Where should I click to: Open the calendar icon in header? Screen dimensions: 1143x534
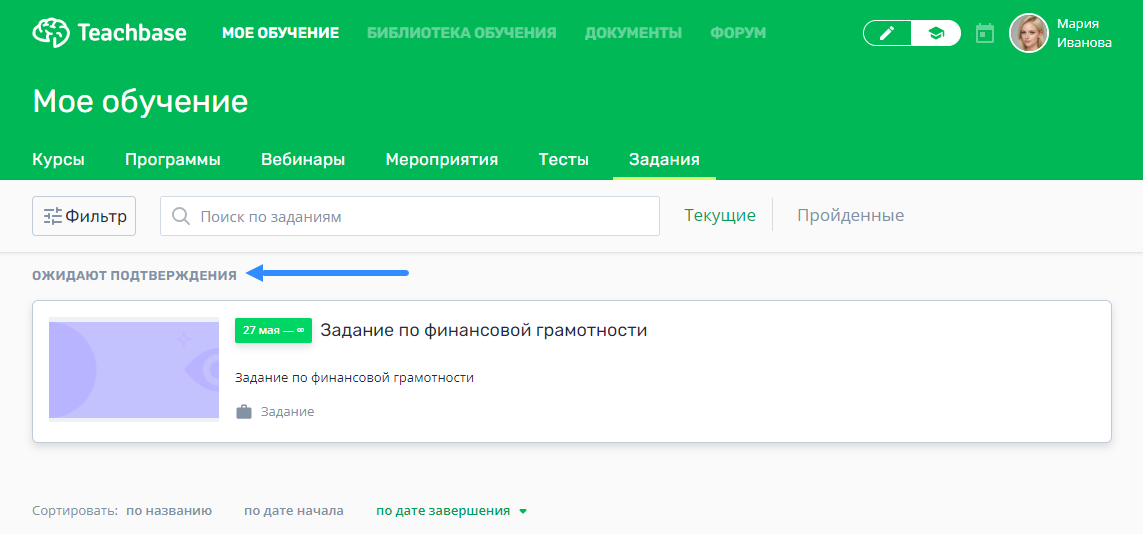tap(985, 34)
